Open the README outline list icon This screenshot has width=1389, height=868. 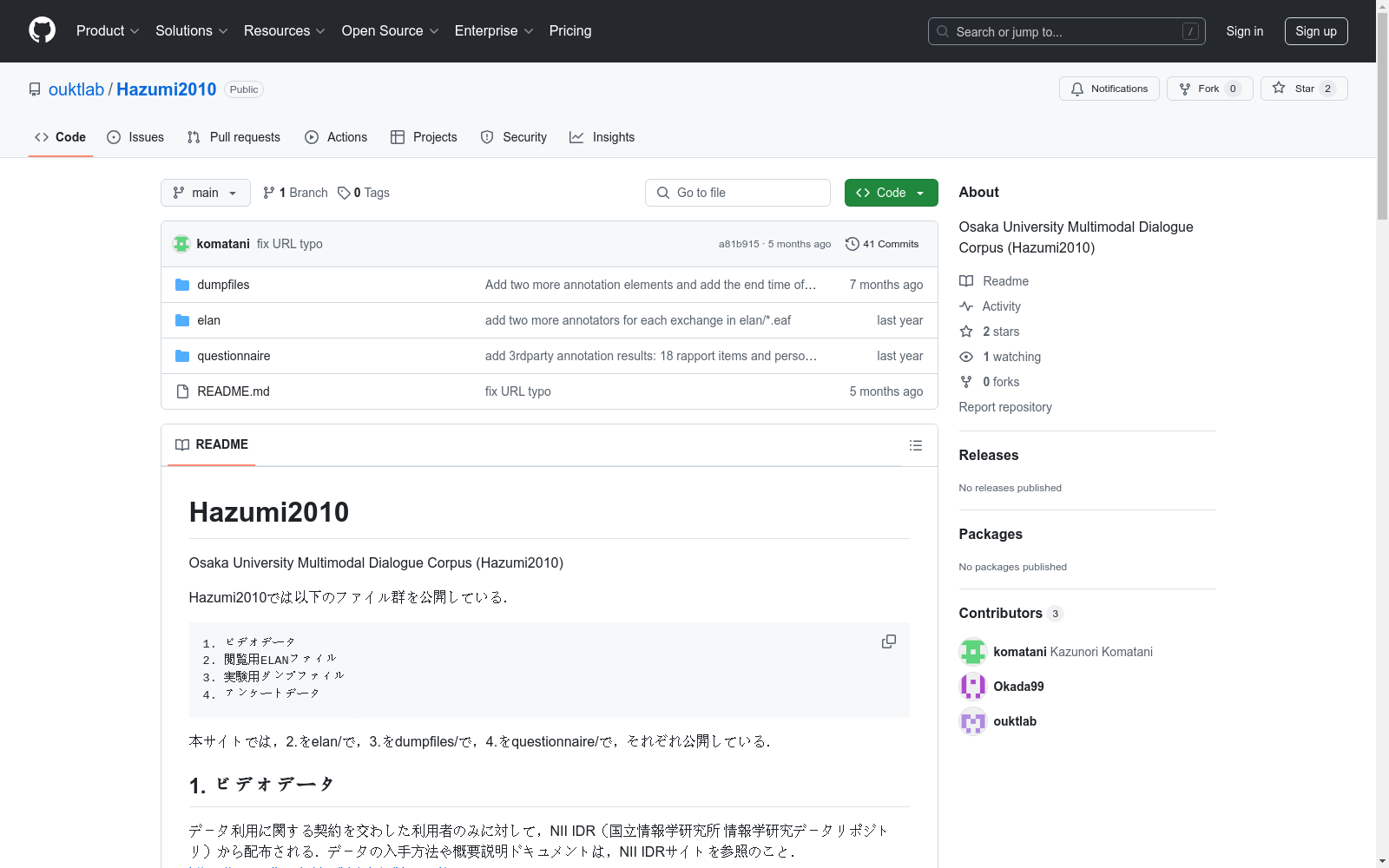(x=915, y=445)
